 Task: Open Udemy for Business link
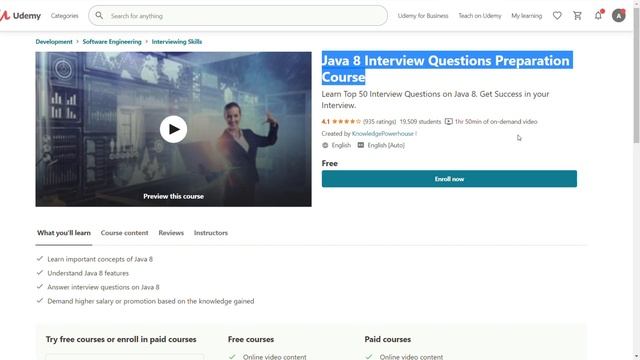(423, 16)
